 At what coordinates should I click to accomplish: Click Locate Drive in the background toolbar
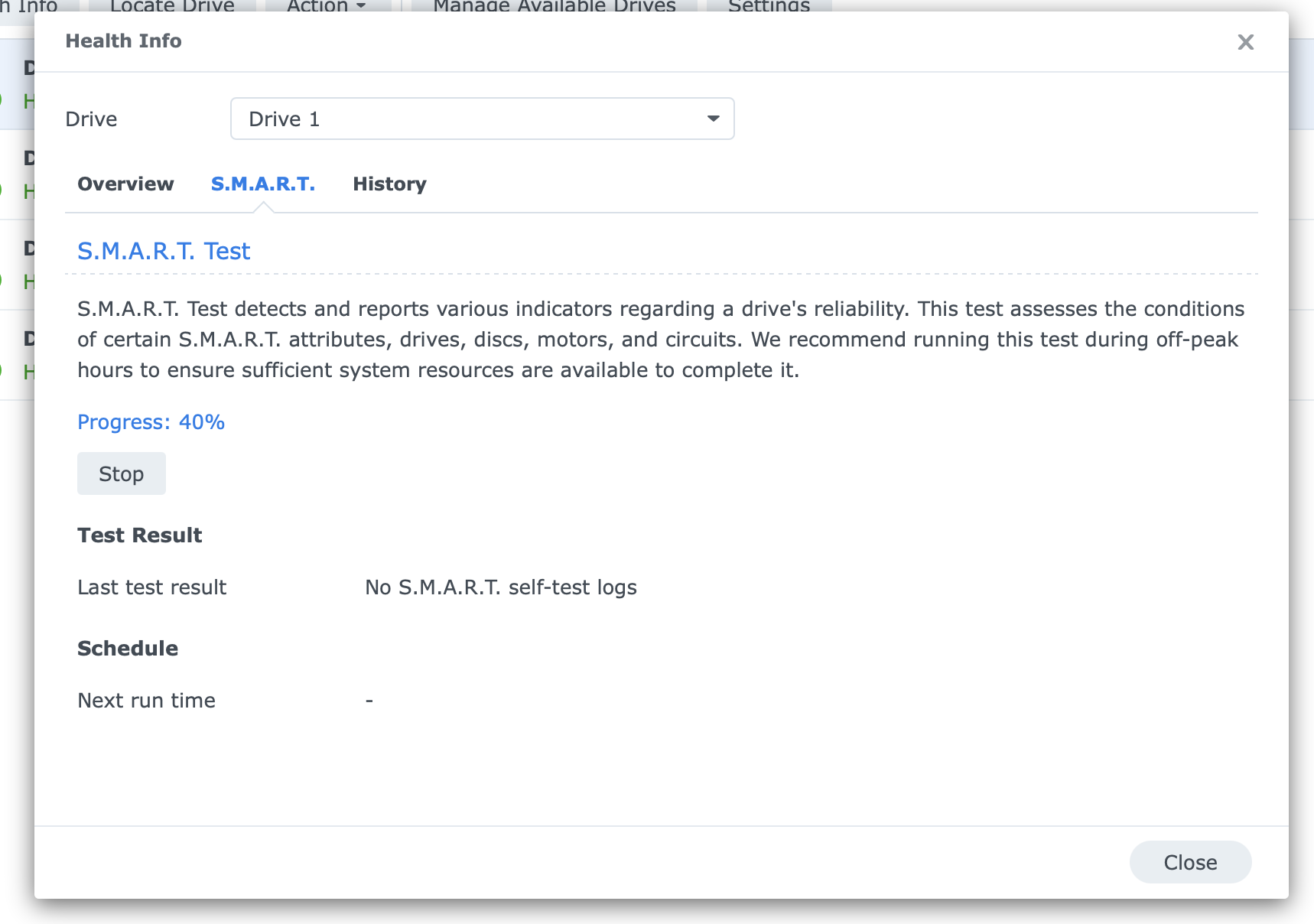pyautogui.click(x=172, y=6)
